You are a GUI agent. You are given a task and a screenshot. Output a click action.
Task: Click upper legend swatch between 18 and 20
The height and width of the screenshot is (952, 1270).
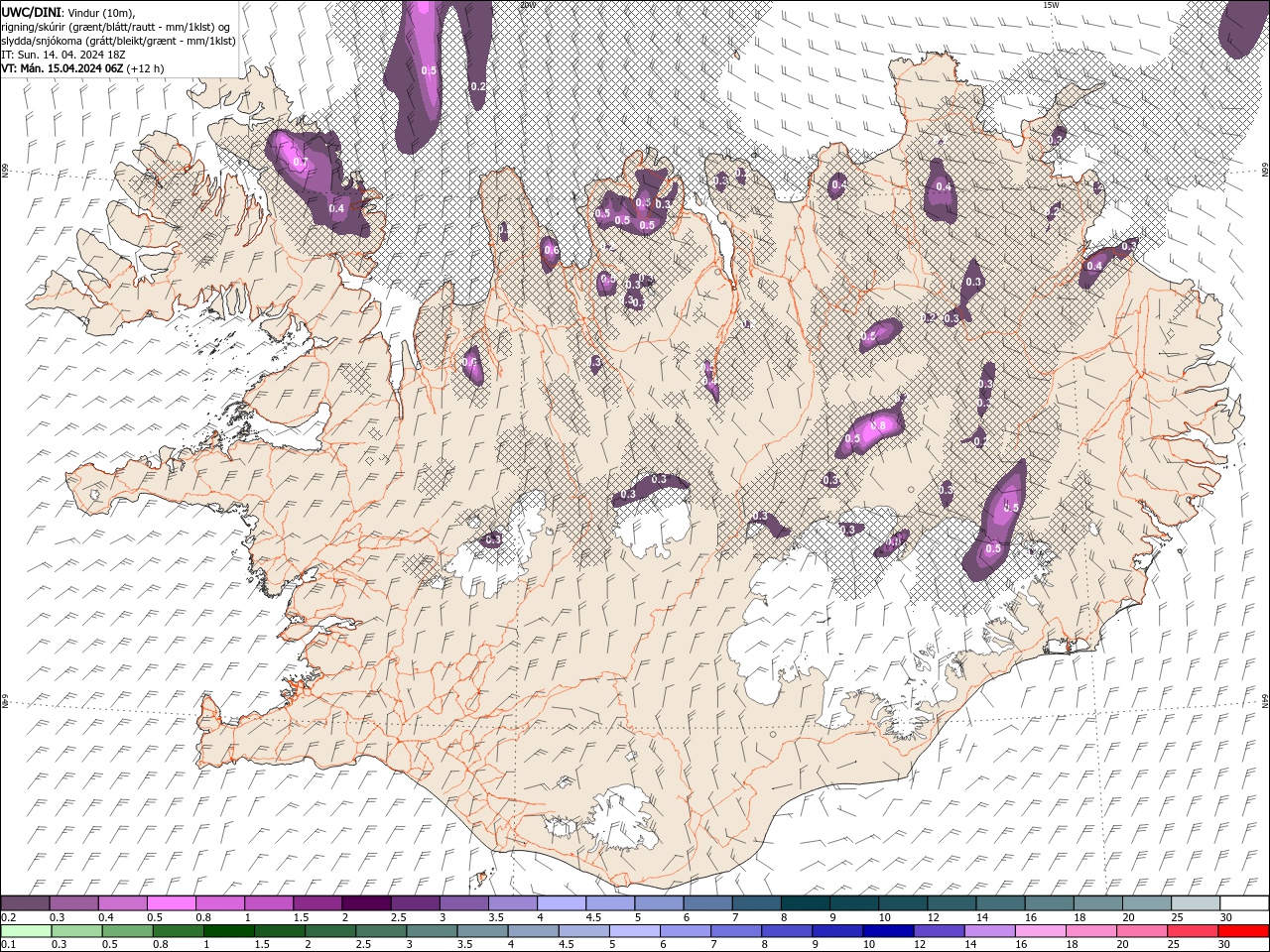pyautogui.click(x=1096, y=903)
